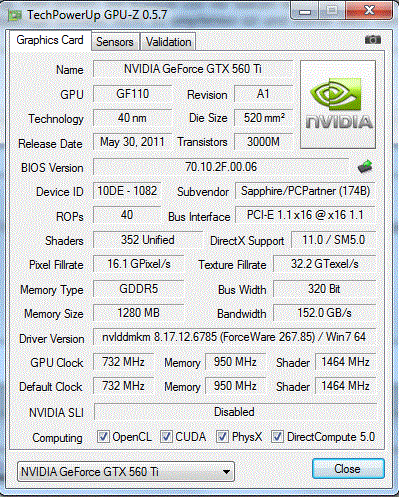399x497 pixels.
Task: Minimize the GPU-Z window
Action: click(x=305, y=12)
